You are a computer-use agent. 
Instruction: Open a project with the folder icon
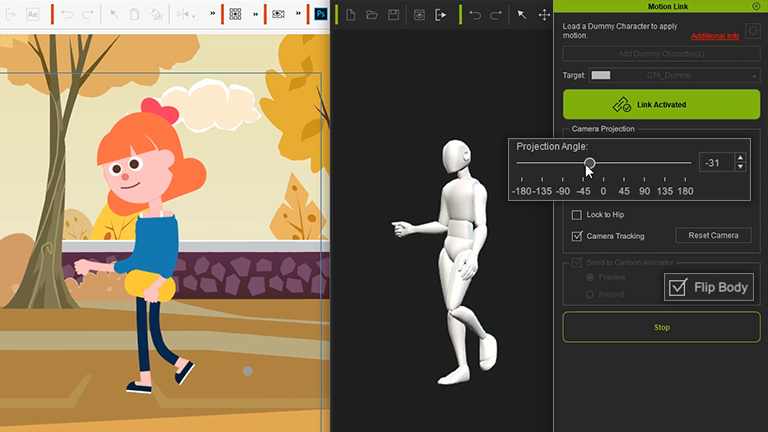click(x=372, y=14)
